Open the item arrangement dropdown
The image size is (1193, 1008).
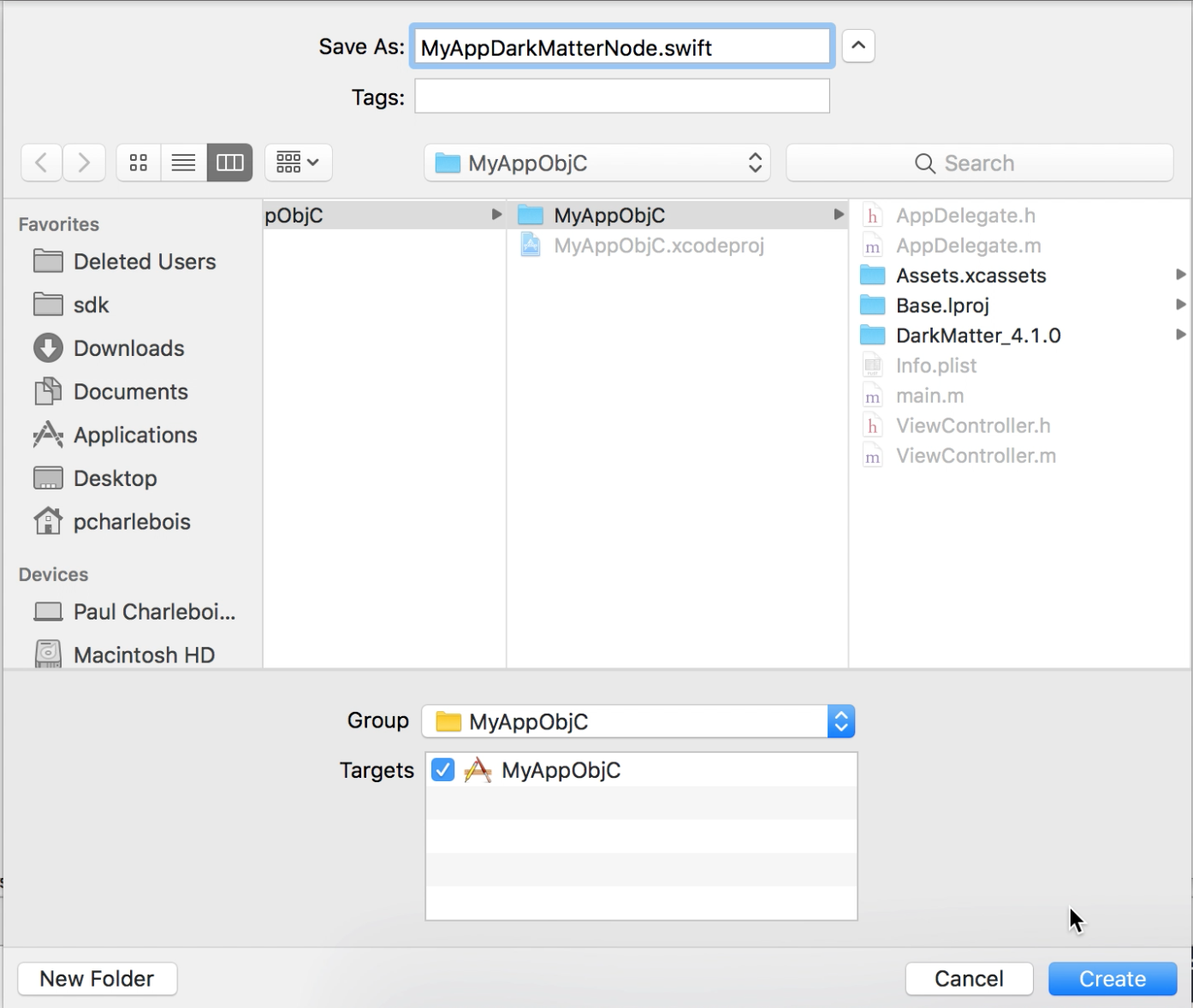298,163
